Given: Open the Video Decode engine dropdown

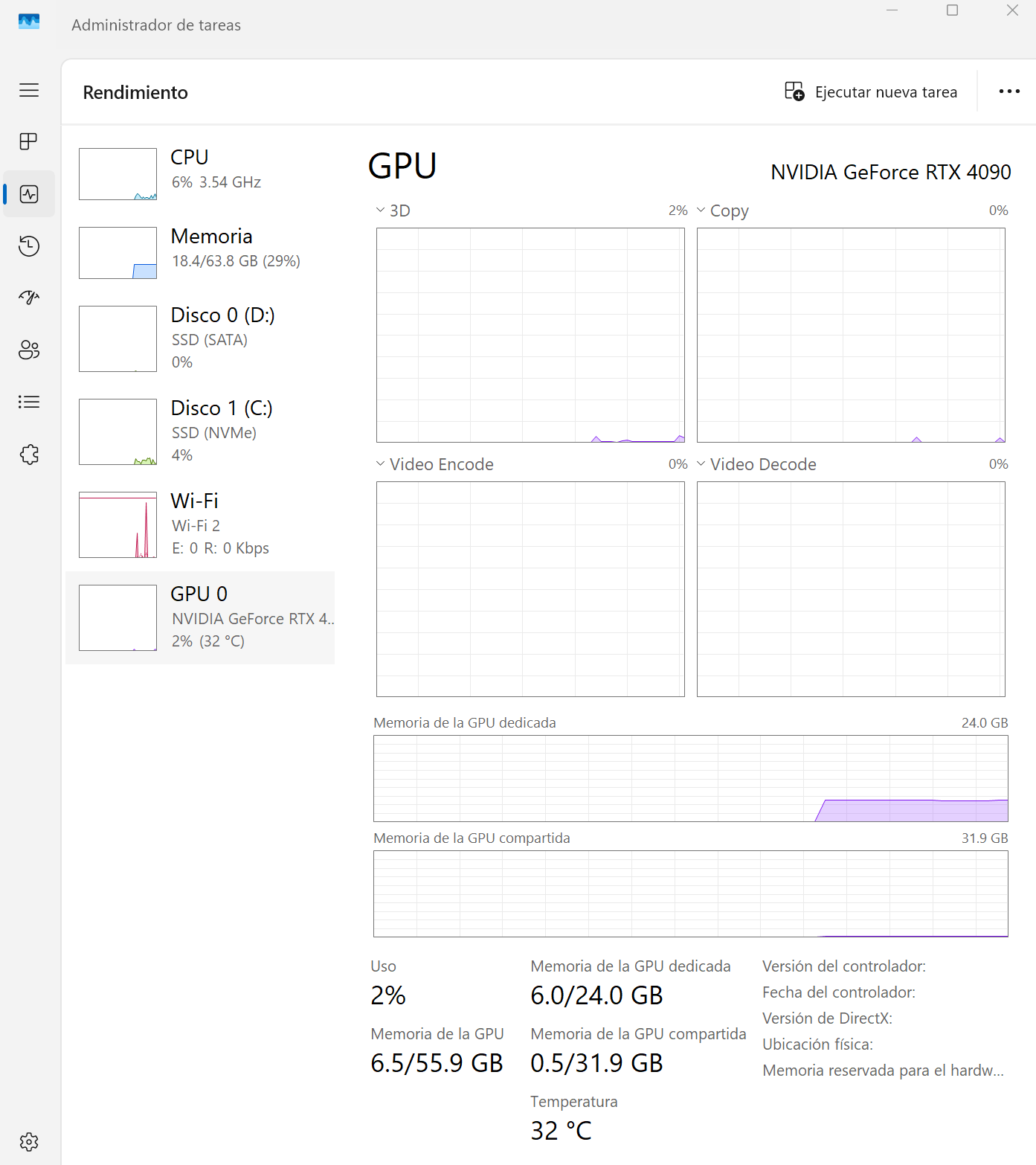Looking at the screenshot, I should [x=756, y=464].
